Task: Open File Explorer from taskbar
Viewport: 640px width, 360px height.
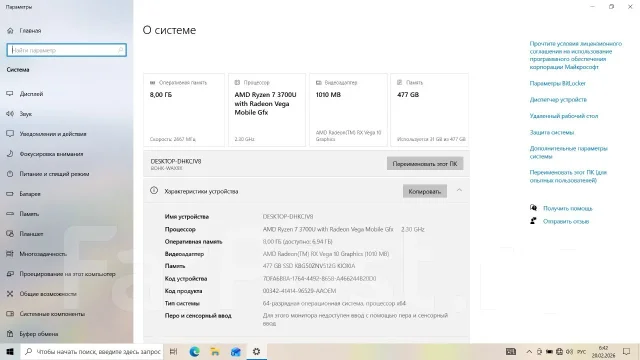Action: point(215,351)
